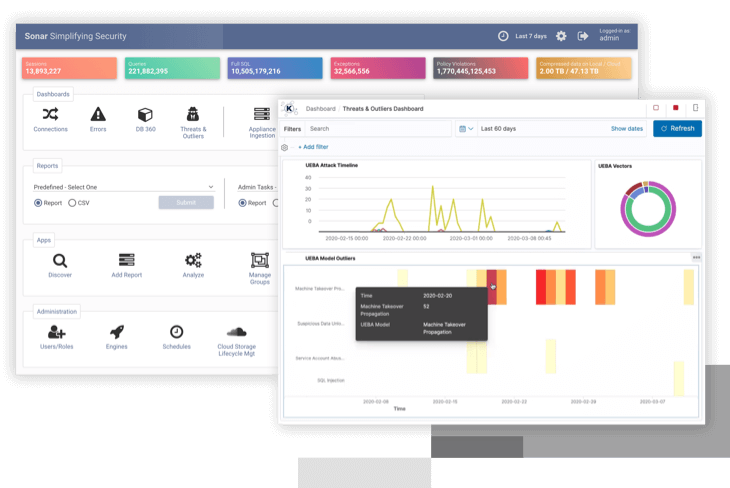Expand the Predefined - Select One dropdown
This screenshot has width=730, height=488.
(x=123, y=187)
